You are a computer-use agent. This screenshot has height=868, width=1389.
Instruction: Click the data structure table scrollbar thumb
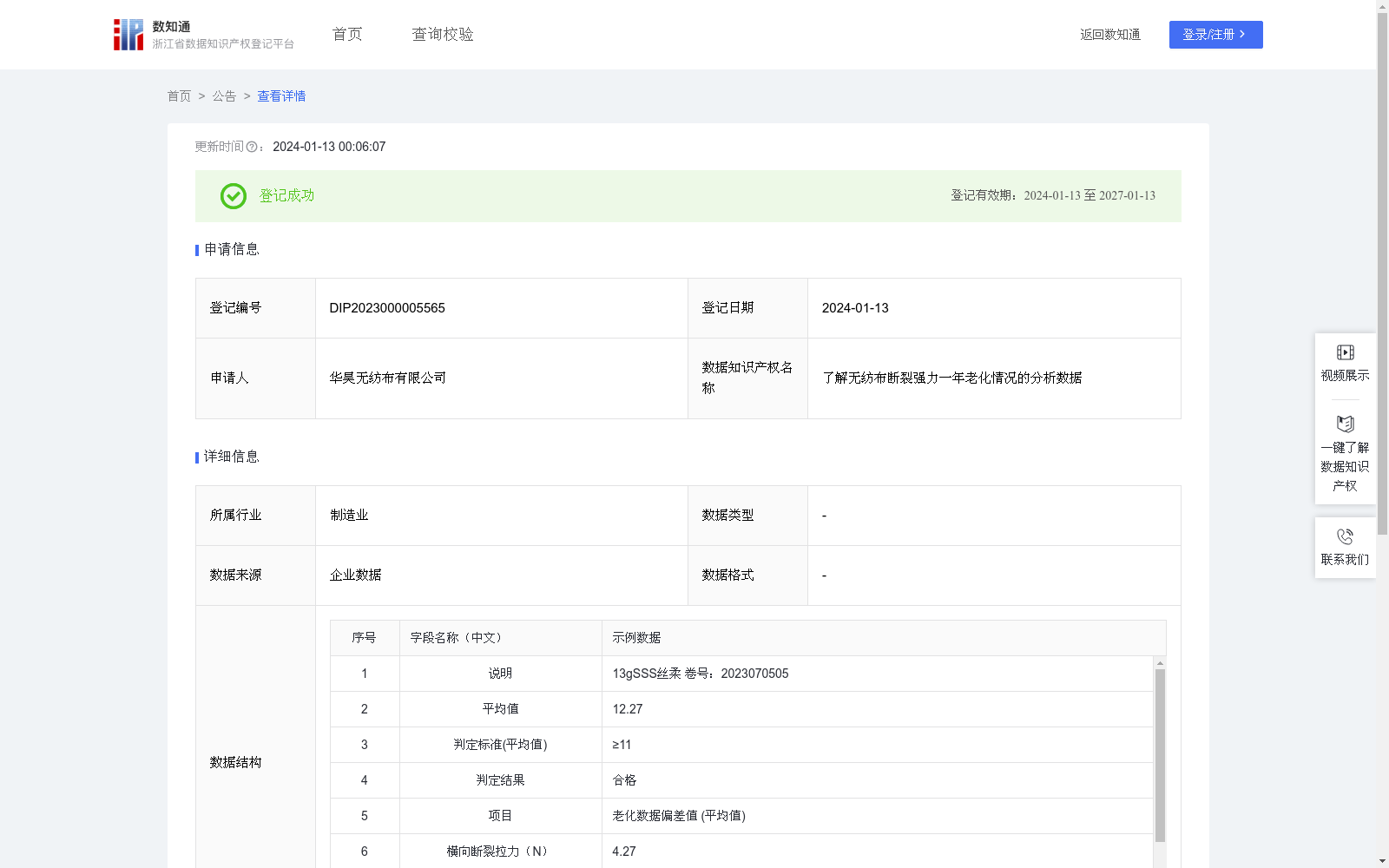(x=1160, y=755)
